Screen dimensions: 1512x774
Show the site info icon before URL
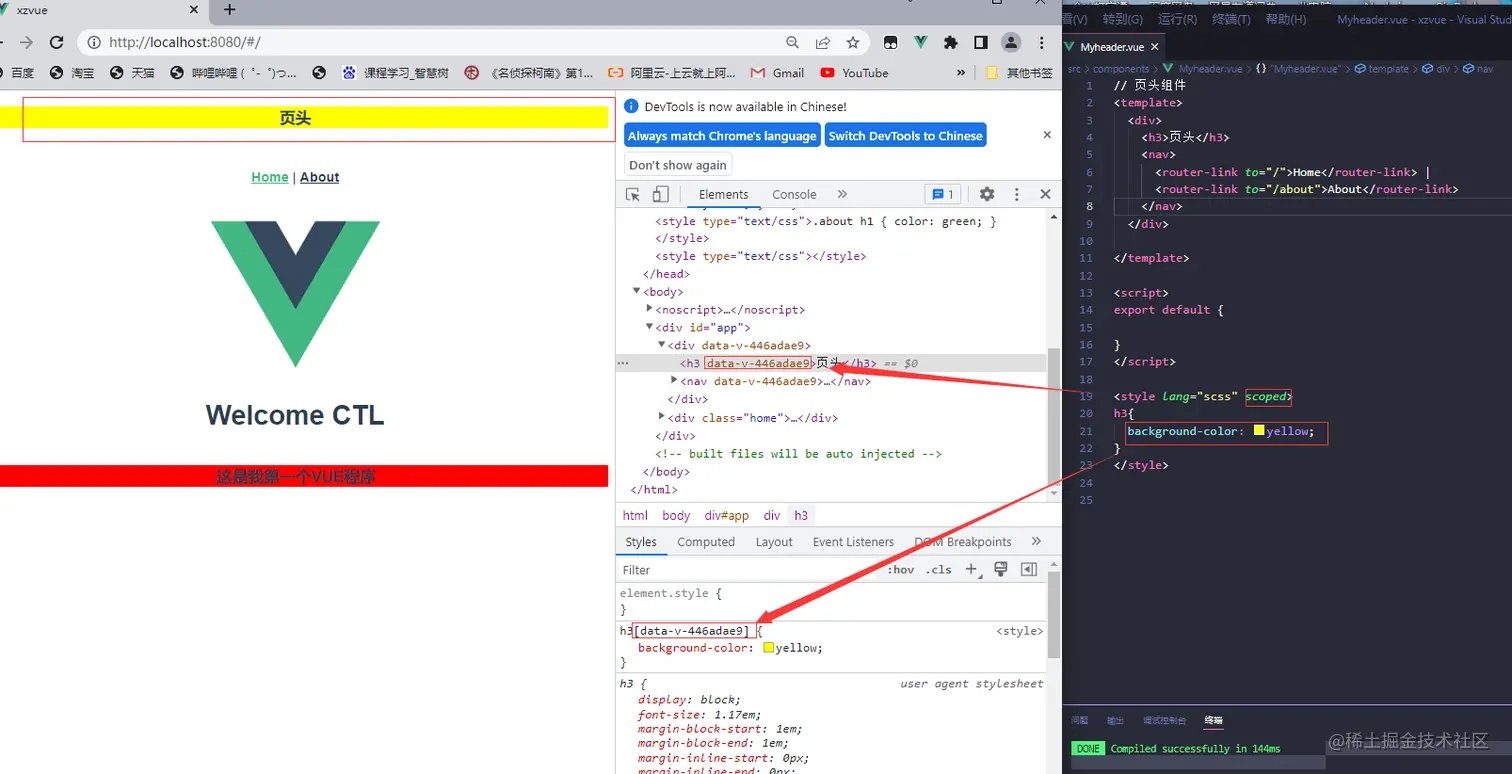click(x=94, y=43)
